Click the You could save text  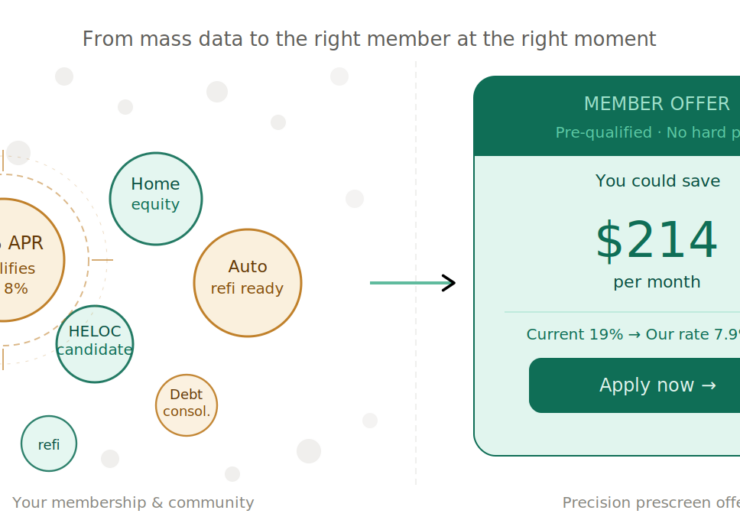657,181
